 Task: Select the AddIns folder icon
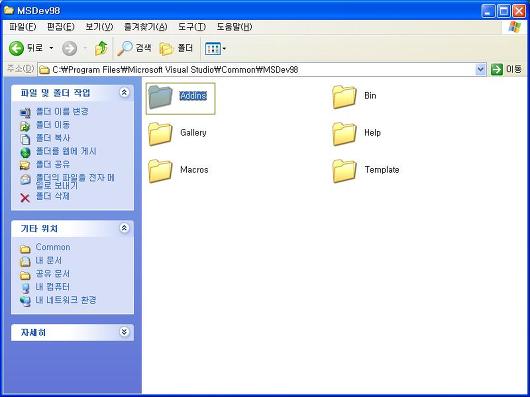pos(160,97)
